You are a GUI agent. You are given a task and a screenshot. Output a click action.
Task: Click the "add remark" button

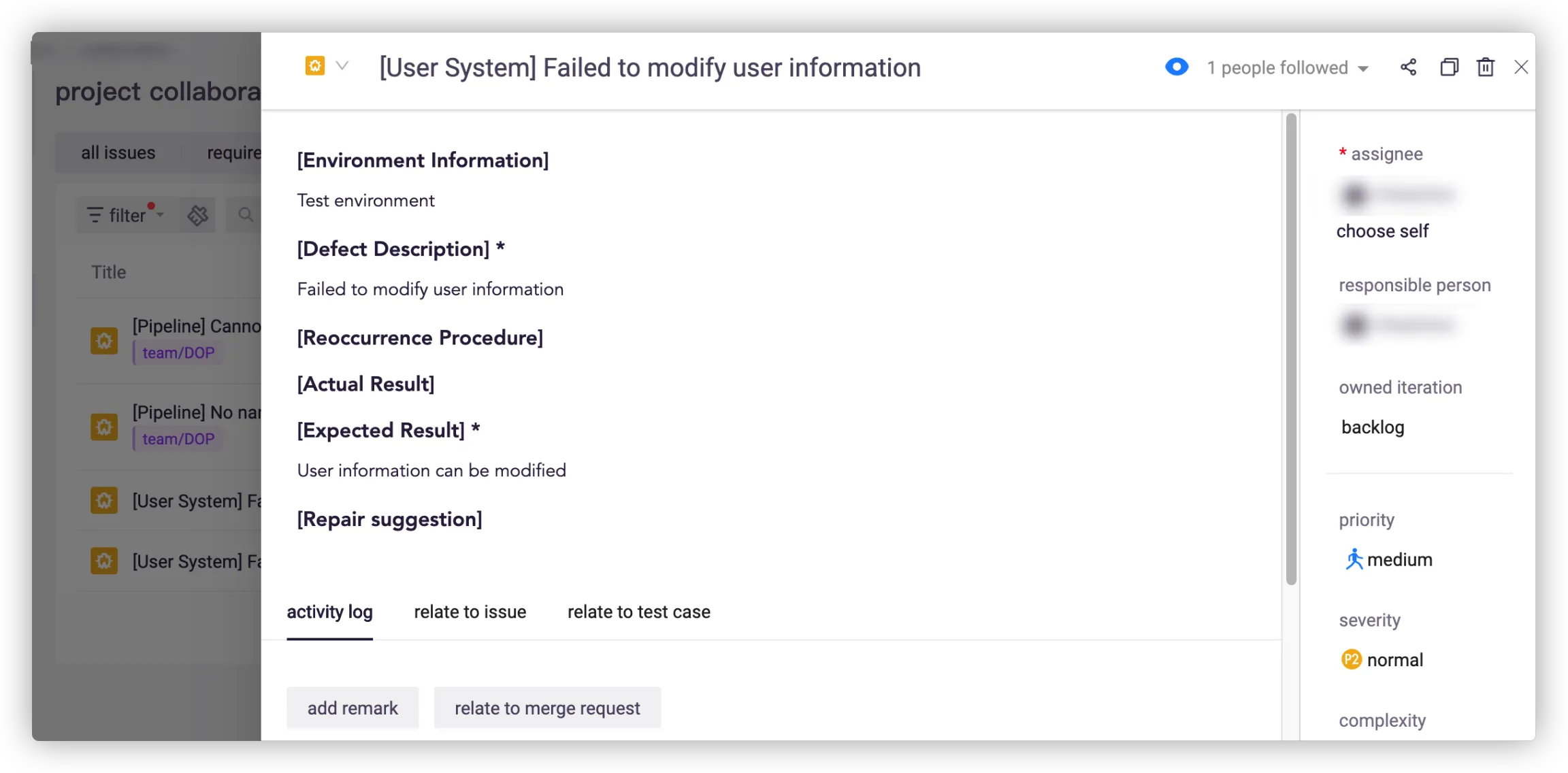(353, 708)
